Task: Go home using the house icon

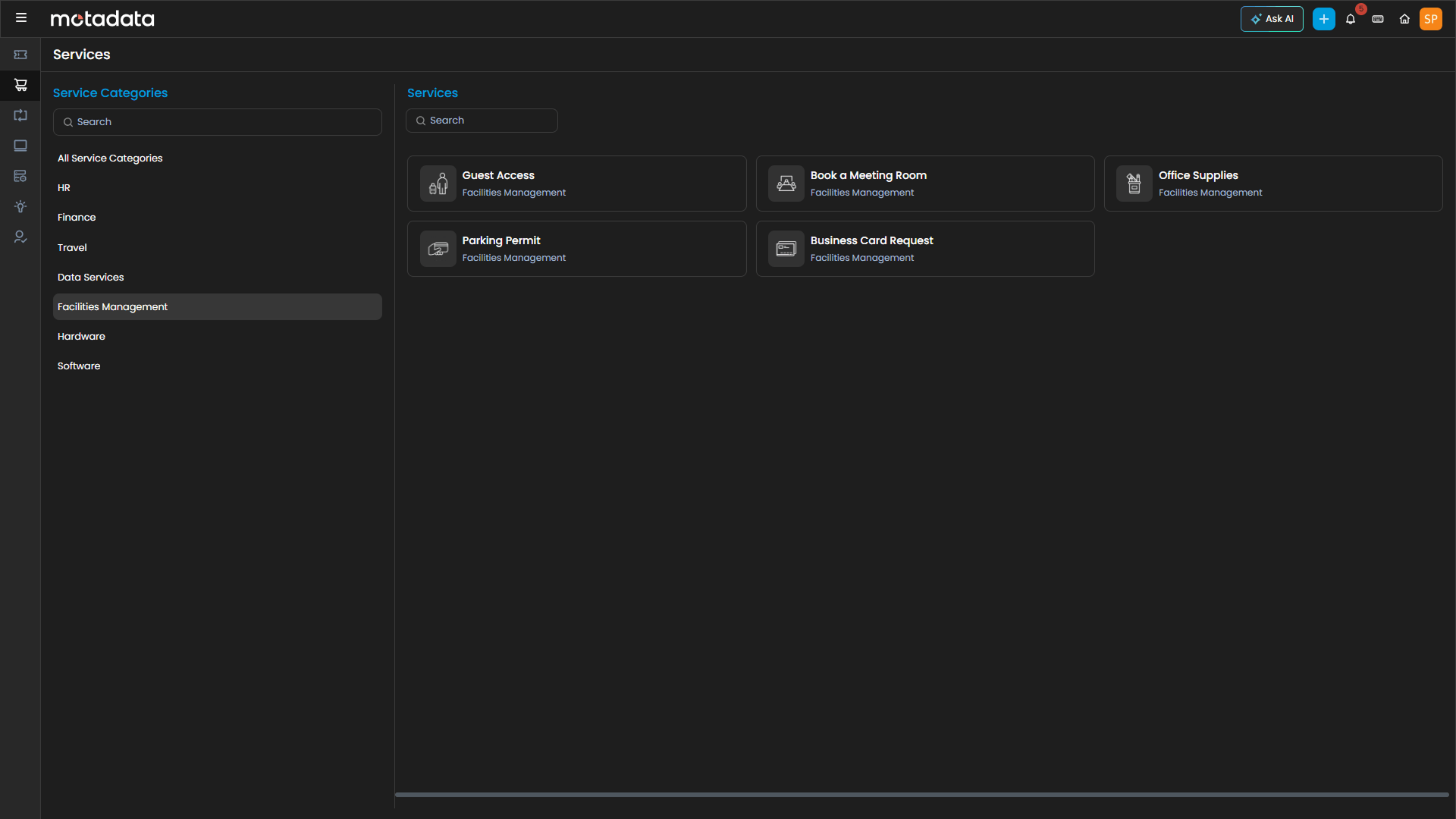Action: pyautogui.click(x=1404, y=19)
